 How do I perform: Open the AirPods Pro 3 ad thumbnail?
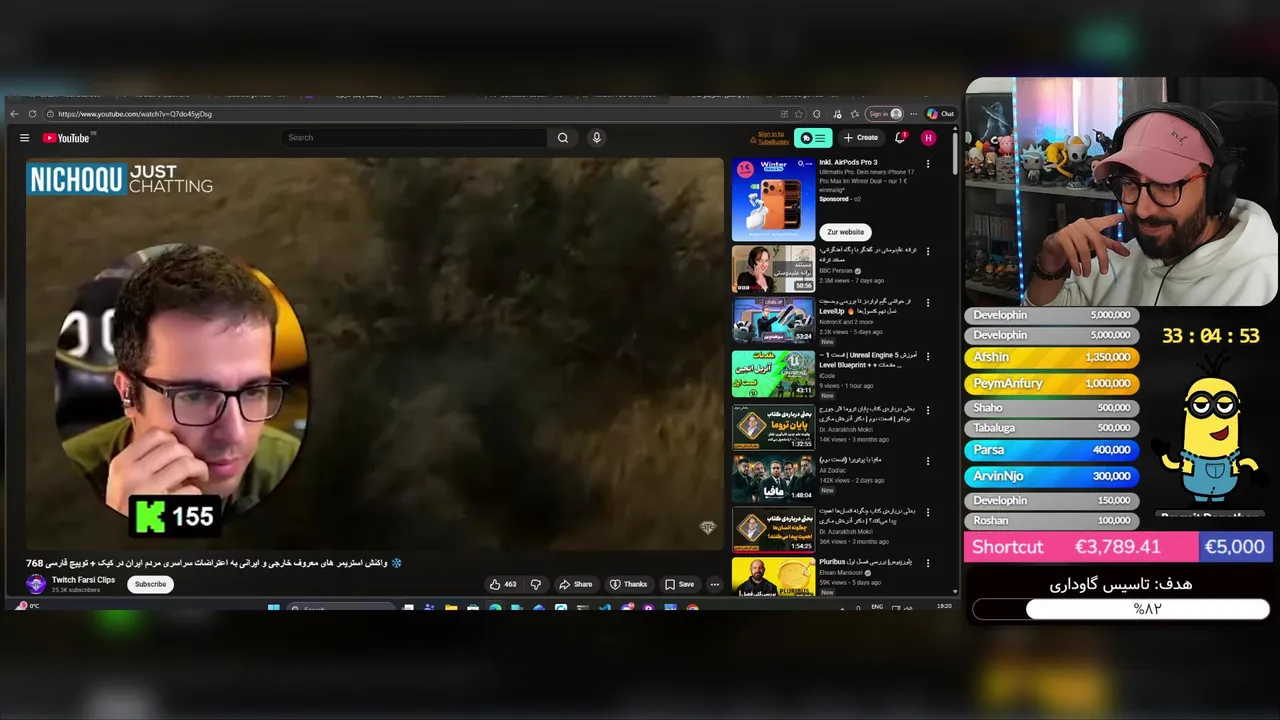[x=773, y=200]
